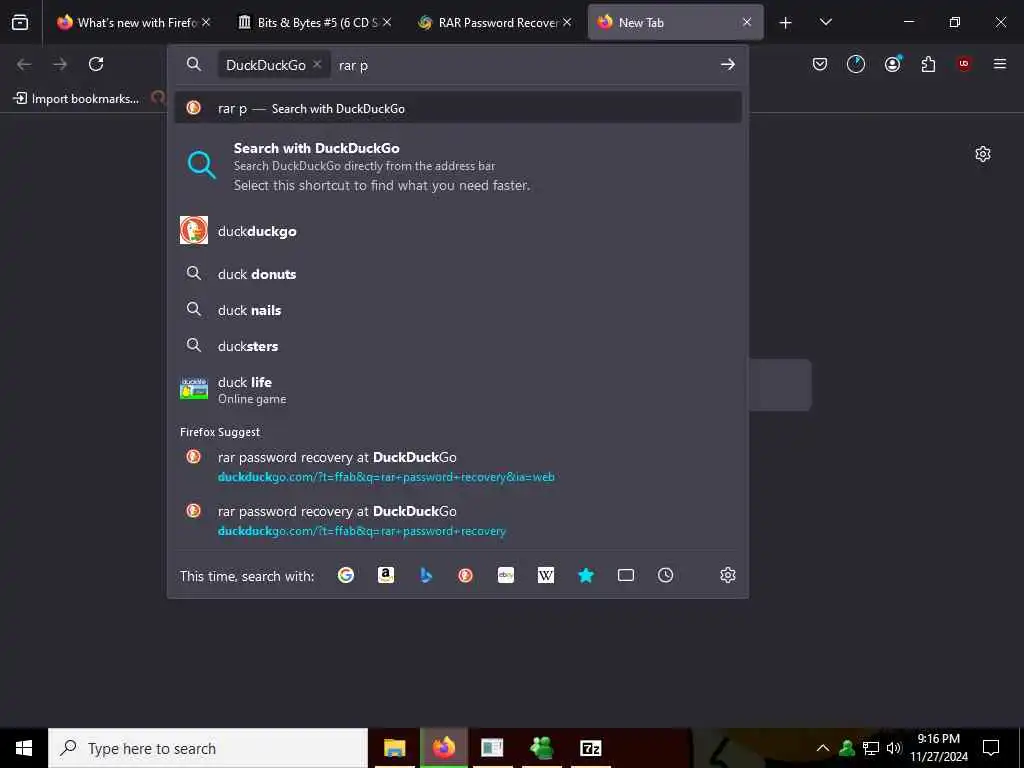Open the New Tab page settings gear
The height and width of the screenshot is (768, 1024).
coord(983,154)
